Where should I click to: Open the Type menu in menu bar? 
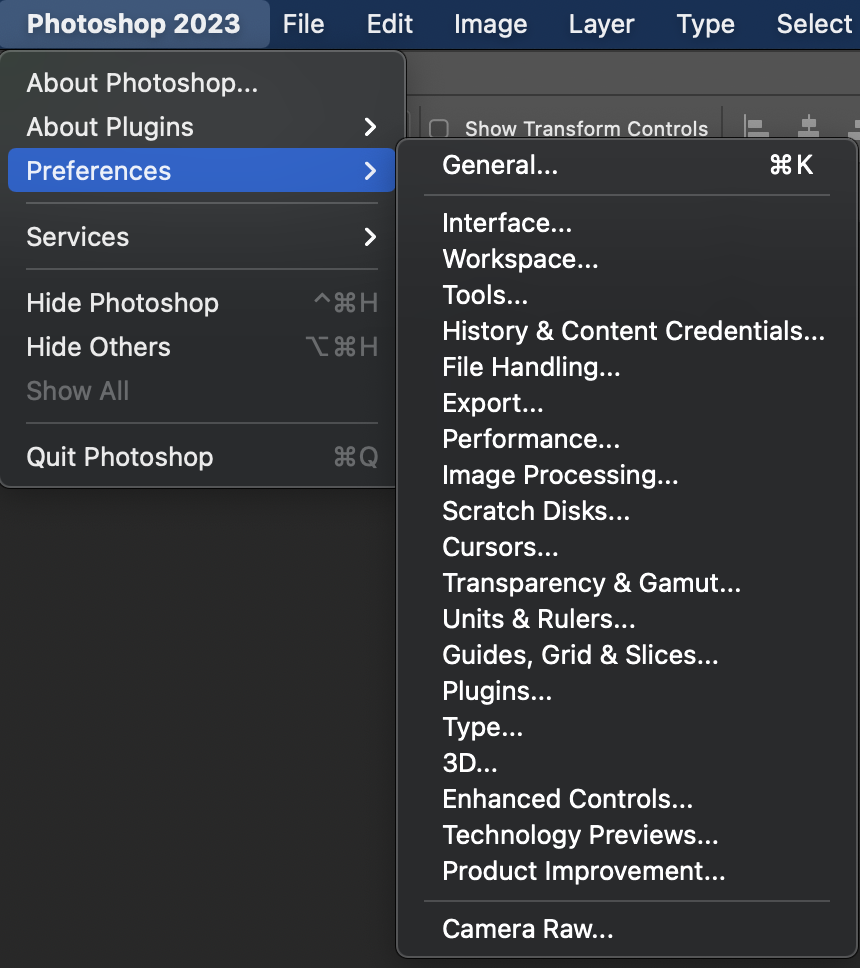coord(705,24)
